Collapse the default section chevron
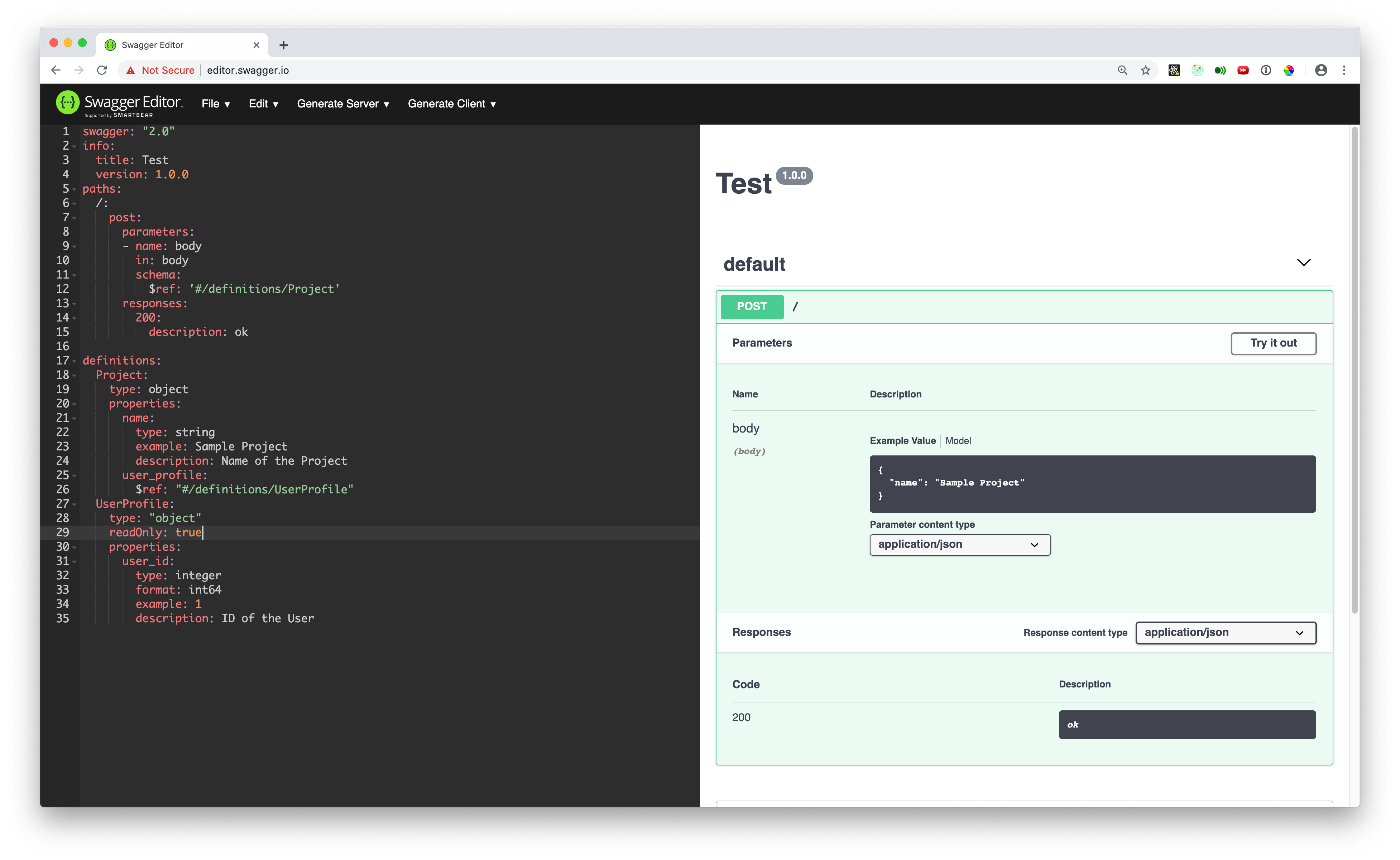The image size is (1400, 860). pyautogui.click(x=1303, y=262)
